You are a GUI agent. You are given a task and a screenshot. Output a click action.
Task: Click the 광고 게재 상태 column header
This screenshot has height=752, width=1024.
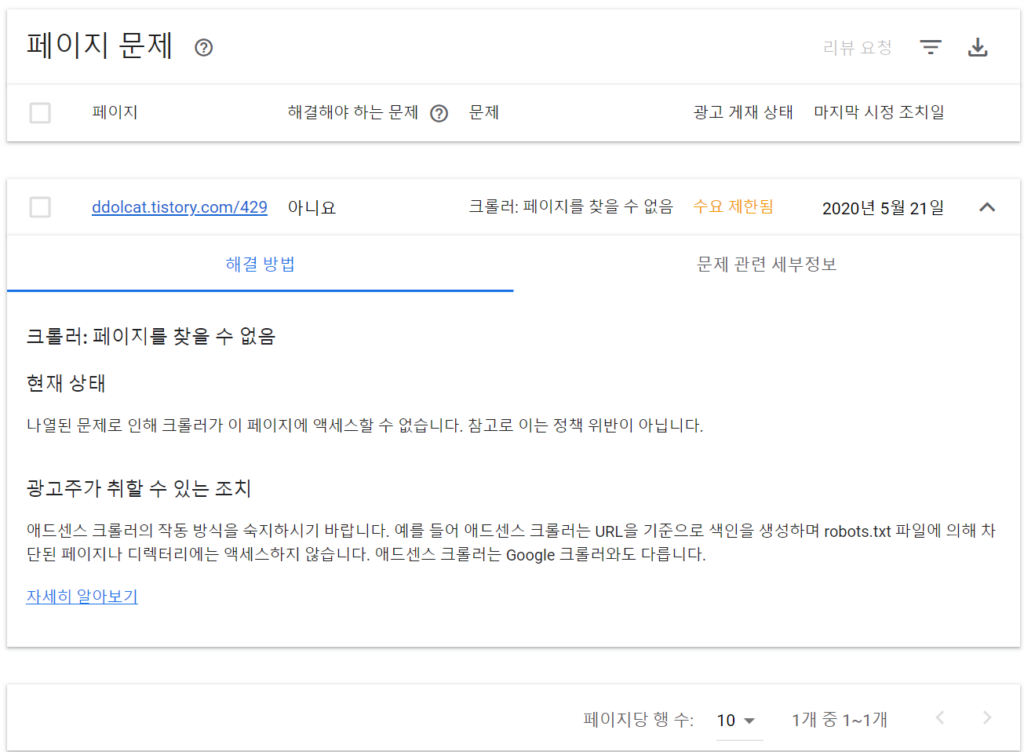[742, 113]
